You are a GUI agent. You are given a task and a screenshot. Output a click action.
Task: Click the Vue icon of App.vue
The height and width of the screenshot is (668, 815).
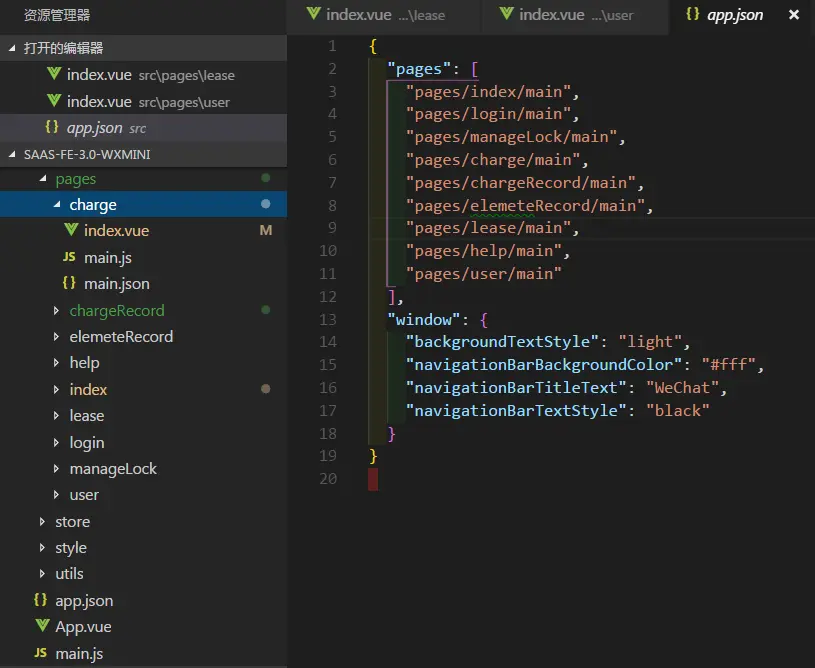point(43,626)
